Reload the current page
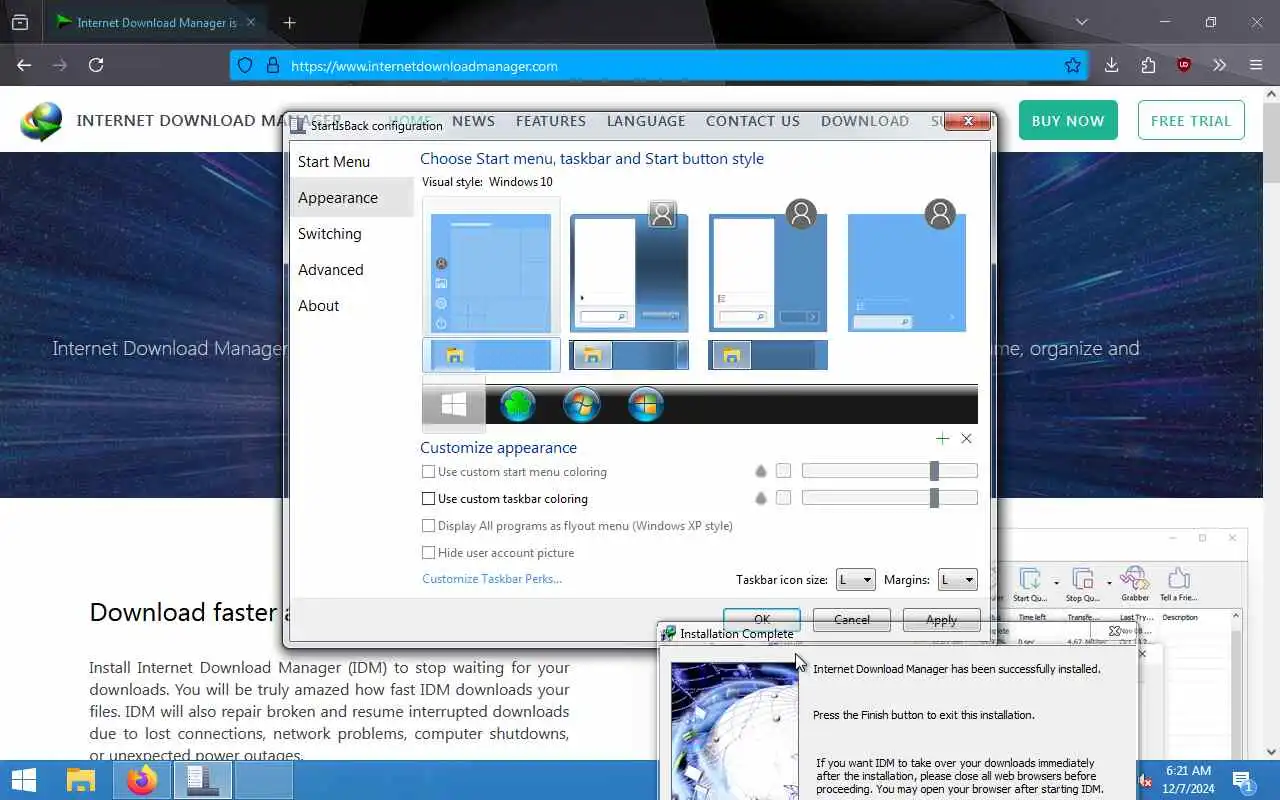 96,65
